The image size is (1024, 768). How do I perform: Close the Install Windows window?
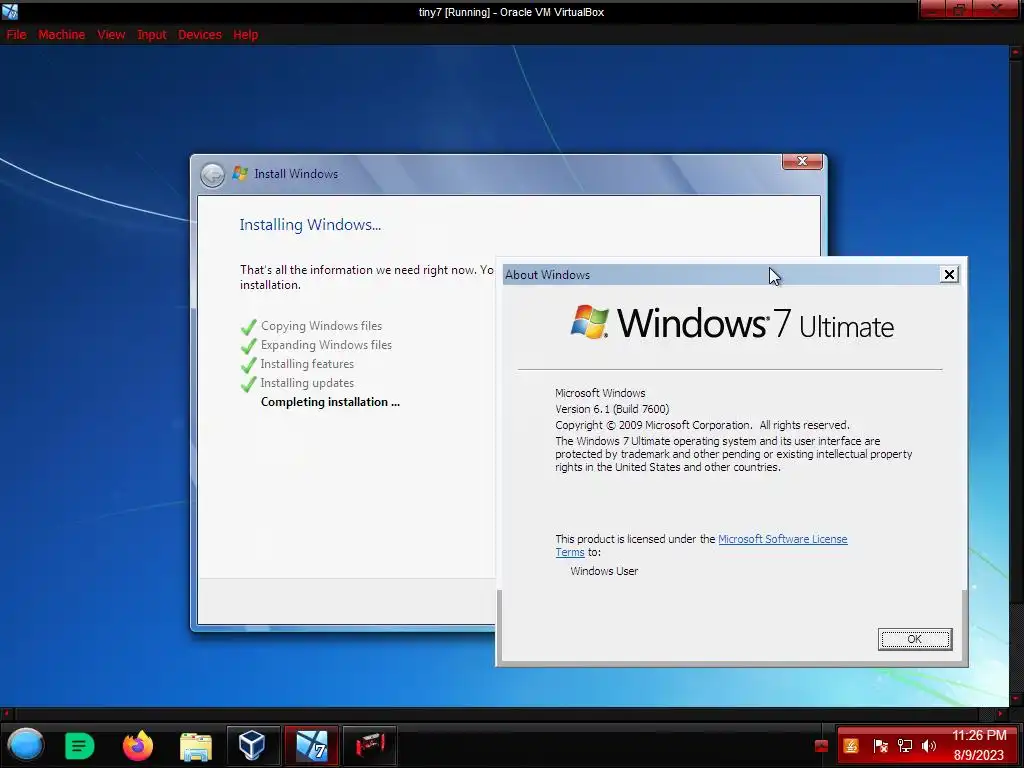[802, 161]
